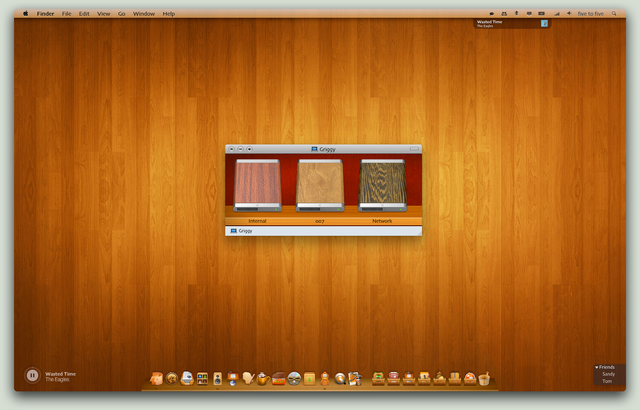Open the speaker dock icon
640x410 pixels.
pyautogui.click(x=218, y=379)
